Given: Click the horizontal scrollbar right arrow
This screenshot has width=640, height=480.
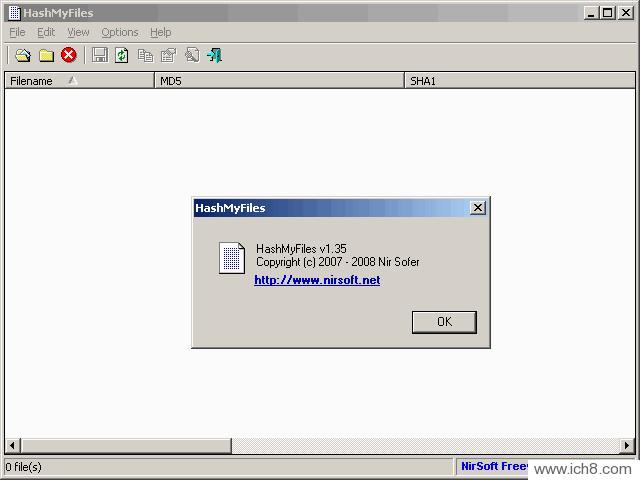Looking at the screenshot, I should (627, 445).
